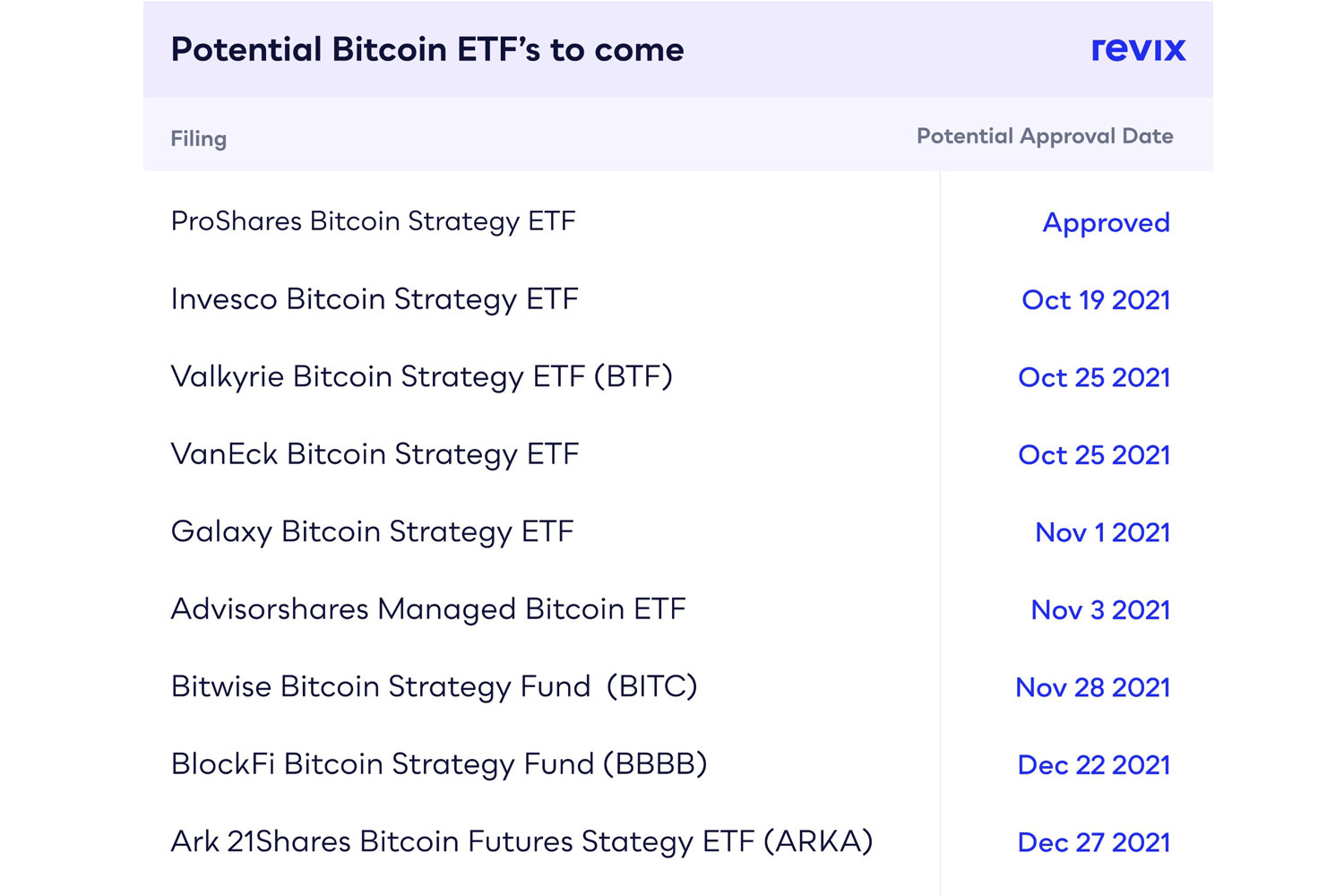The height and width of the screenshot is (896, 1344).
Task: Select VanEck Bitcoin Strategy ETF
Action: pos(375,454)
